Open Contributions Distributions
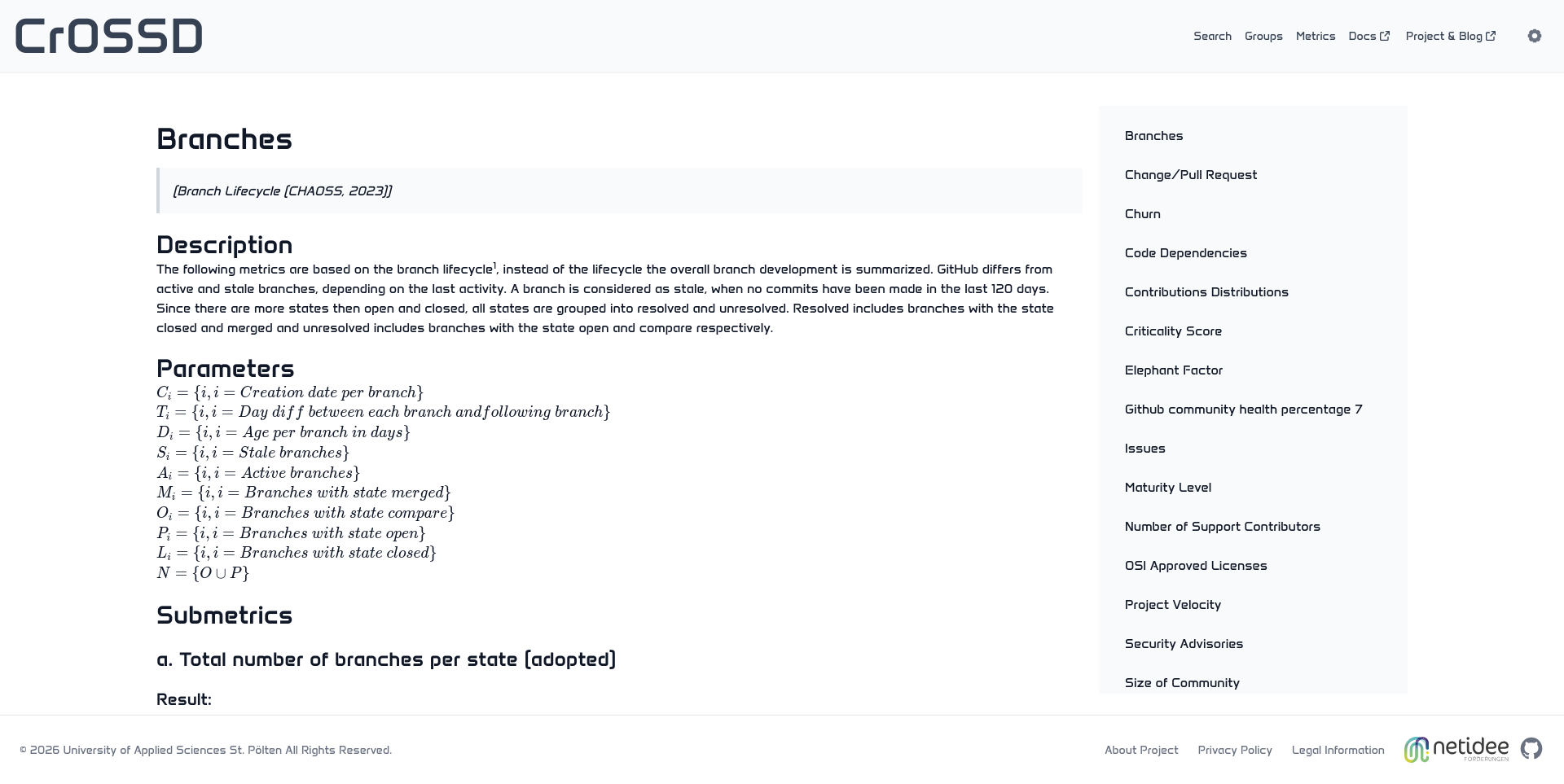This screenshot has height=784, width=1564. click(1206, 292)
